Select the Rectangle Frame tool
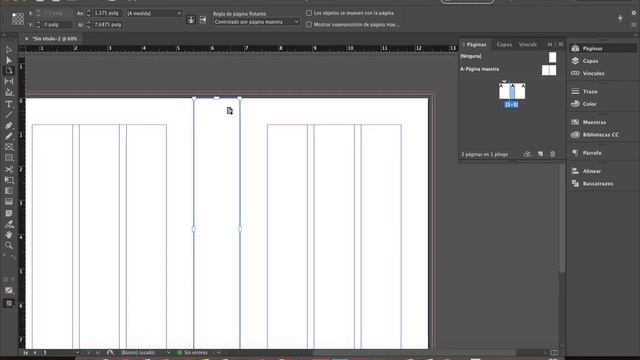Image resolution: width=640 pixels, height=360 pixels. pyautogui.click(x=9, y=147)
